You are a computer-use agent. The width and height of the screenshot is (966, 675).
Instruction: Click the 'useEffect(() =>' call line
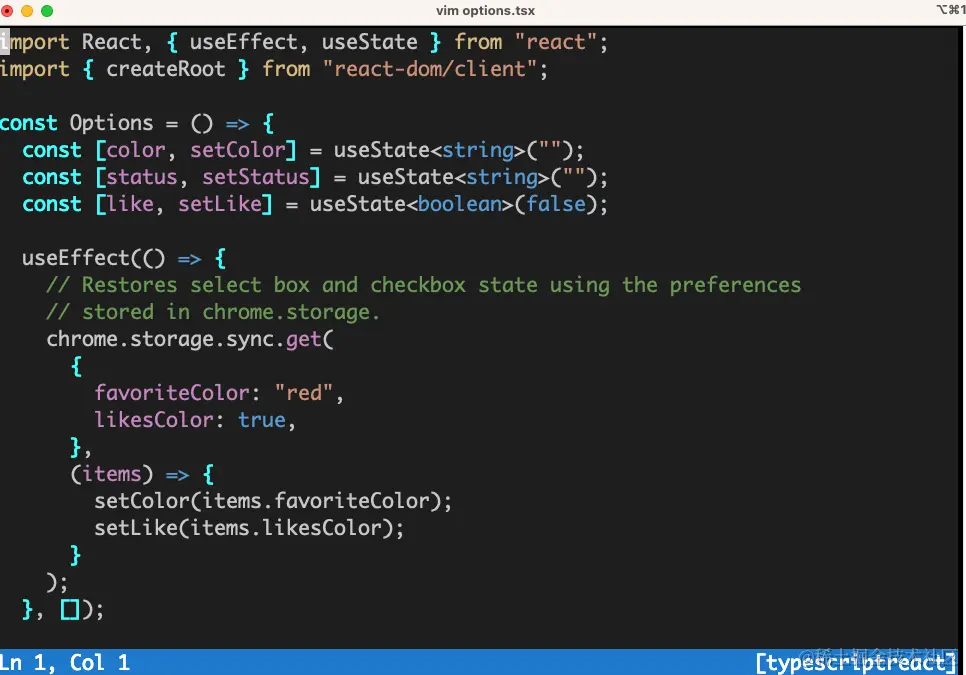(124, 258)
